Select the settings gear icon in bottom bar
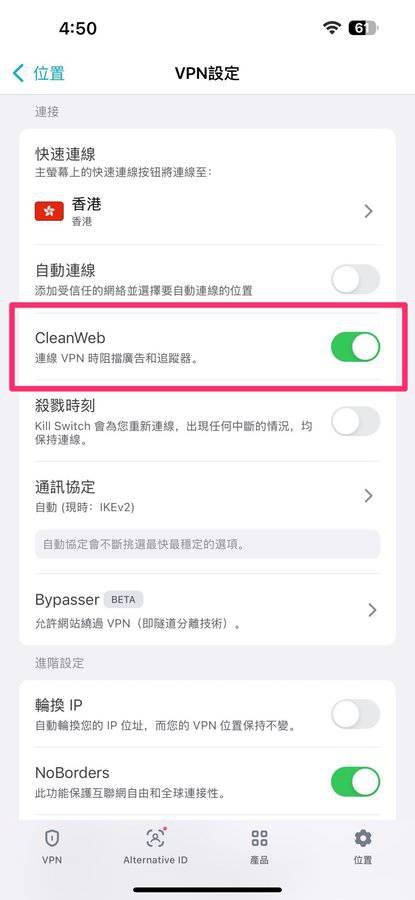This screenshot has width=415, height=900. point(362,838)
